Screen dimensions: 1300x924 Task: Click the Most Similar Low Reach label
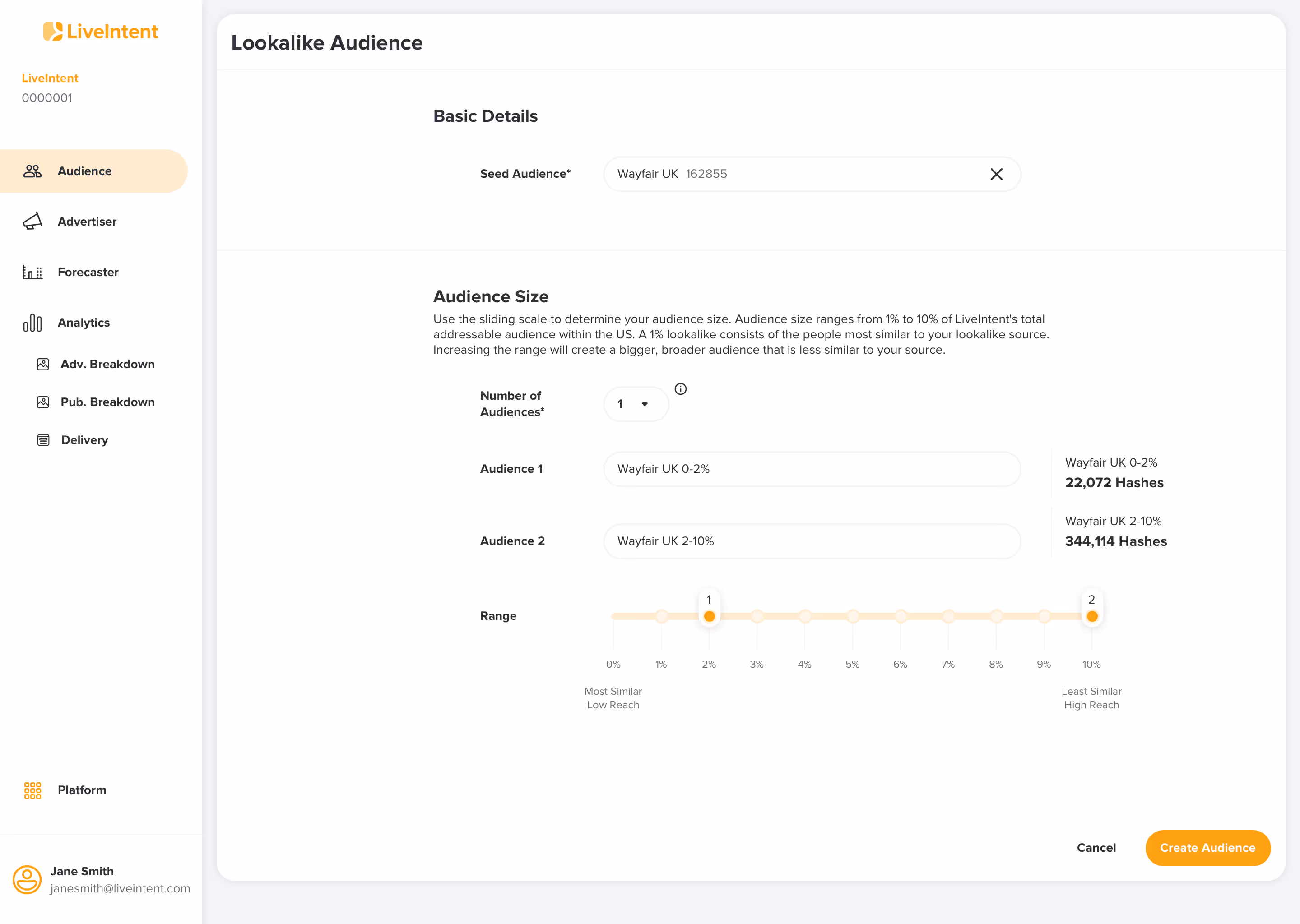tap(613, 698)
